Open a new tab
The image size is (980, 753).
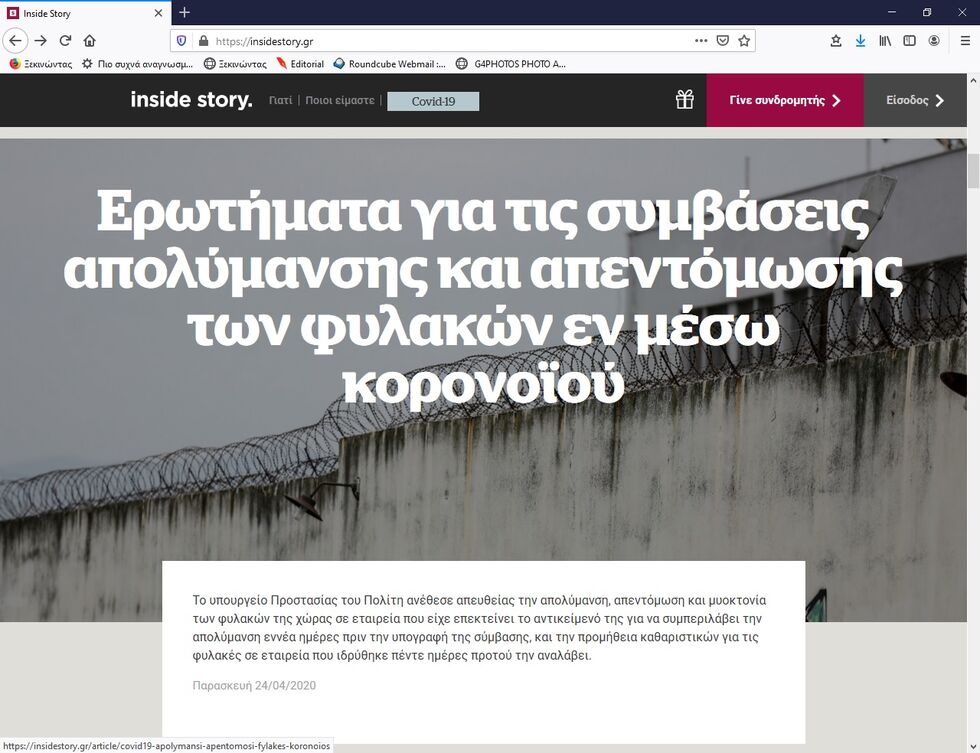[x=184, y=12]
